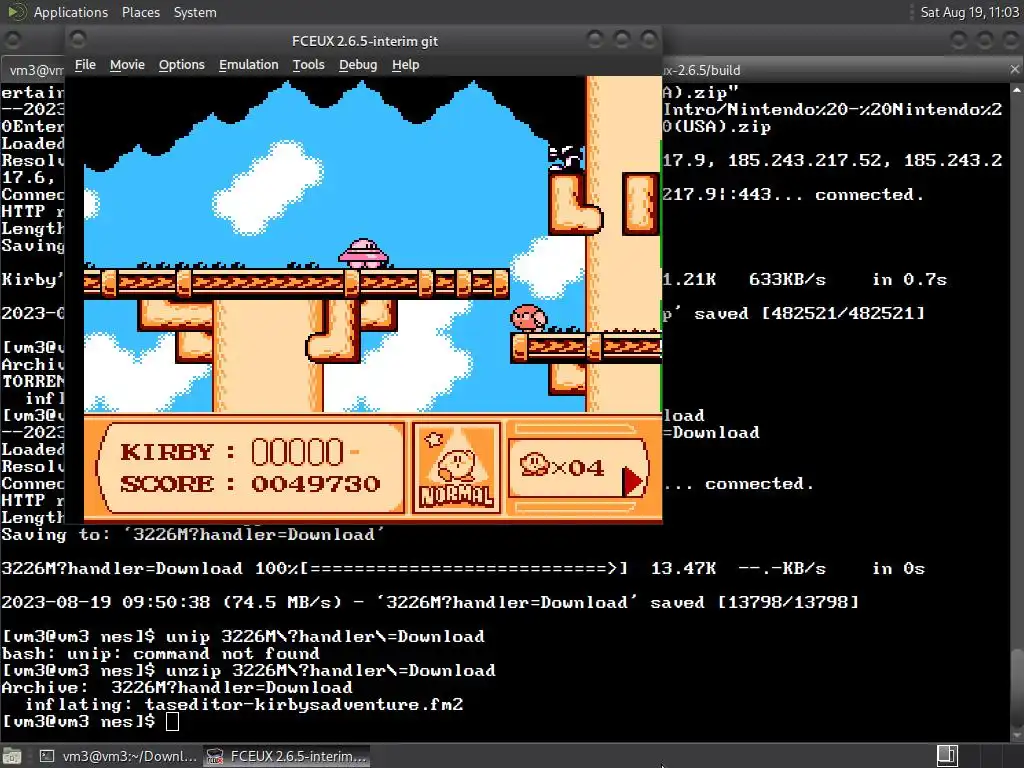Switch to FCEUX taskbar button
Viewport: 1024px width, 768px height.
(x=287, y=756)
